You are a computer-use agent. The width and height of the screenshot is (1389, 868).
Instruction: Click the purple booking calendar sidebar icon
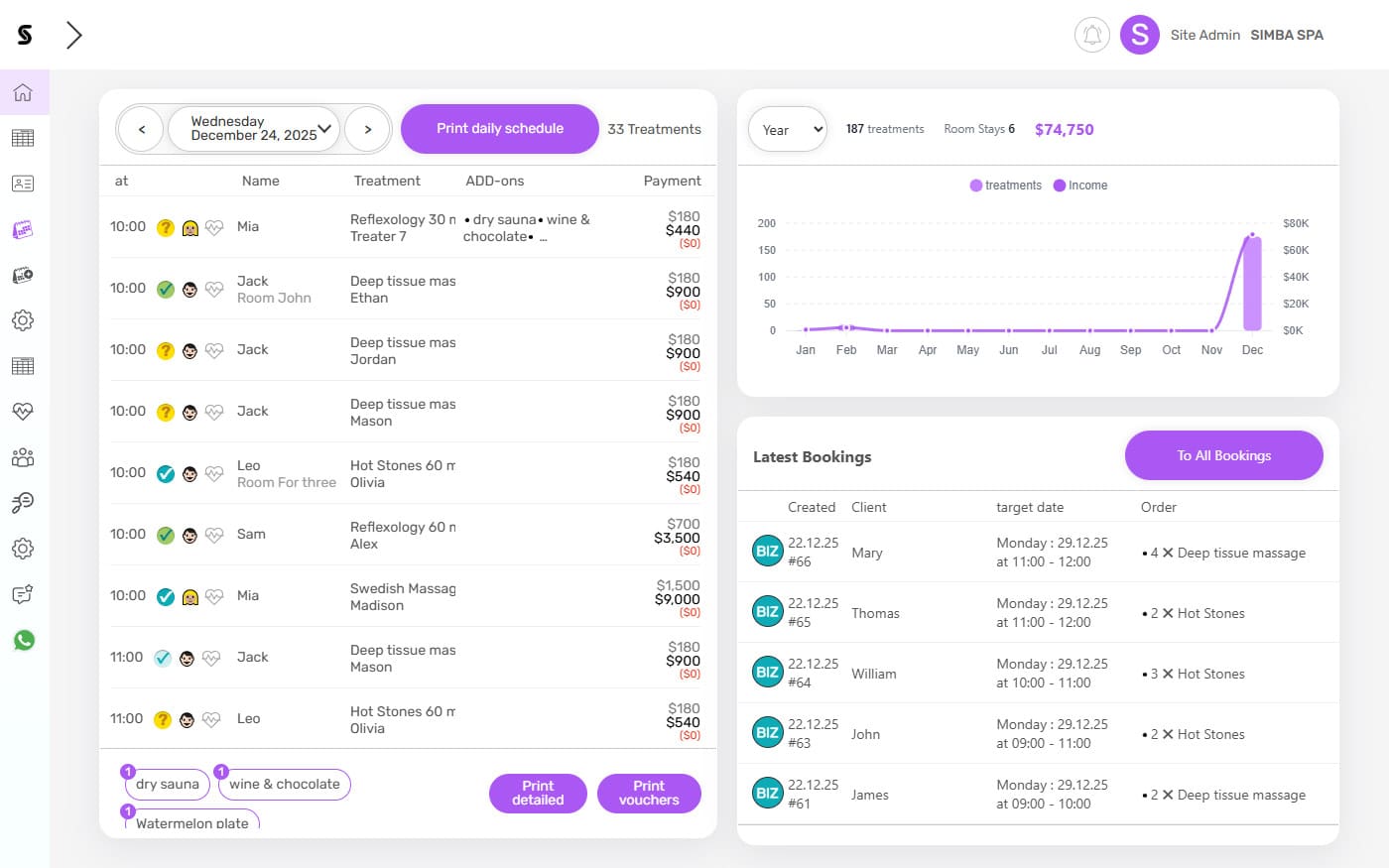24,229
